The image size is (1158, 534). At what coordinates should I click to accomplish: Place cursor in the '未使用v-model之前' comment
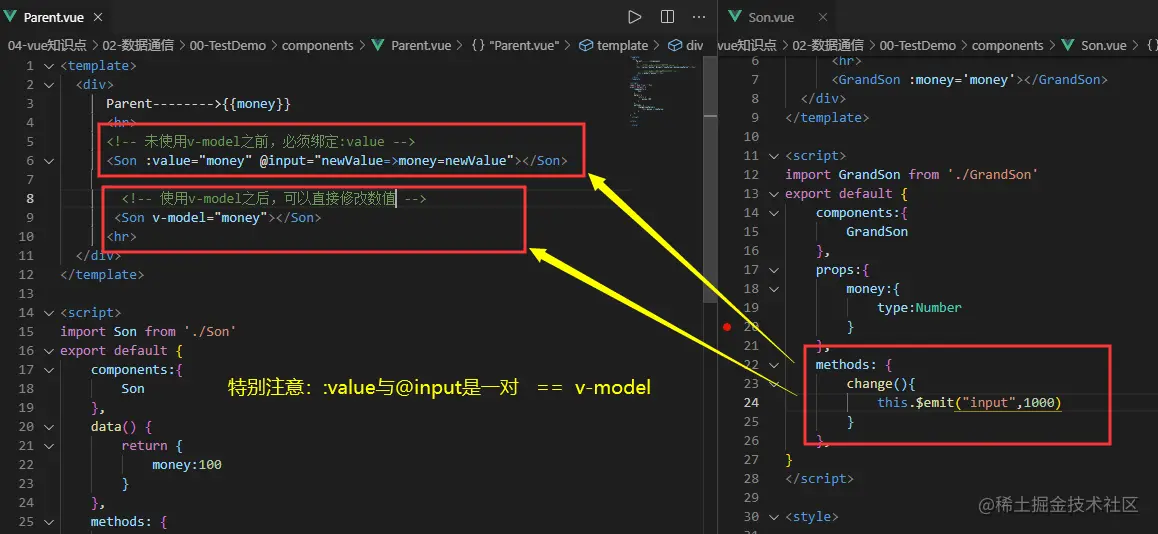point(261,142)
